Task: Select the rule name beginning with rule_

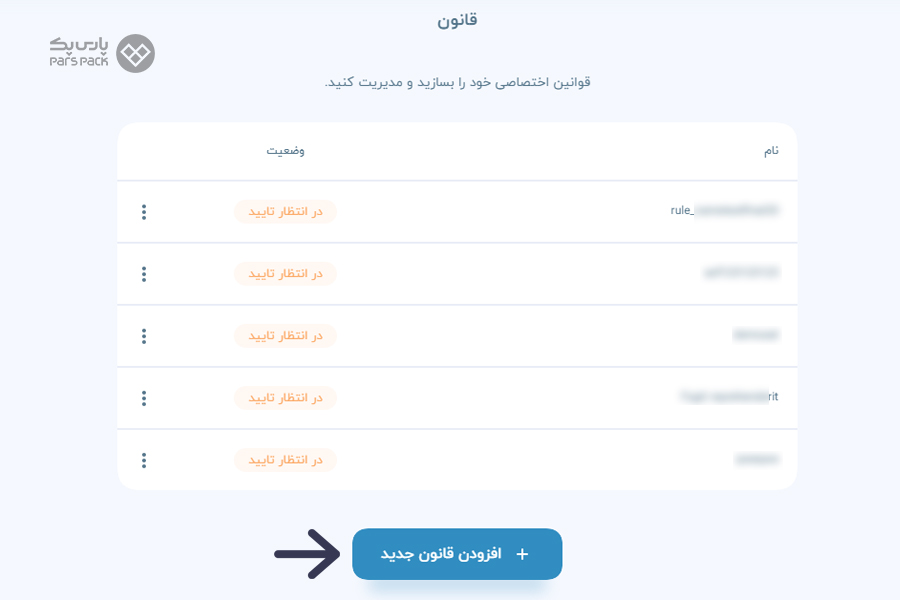Action: pyautogui.click(x=724, y=211)
